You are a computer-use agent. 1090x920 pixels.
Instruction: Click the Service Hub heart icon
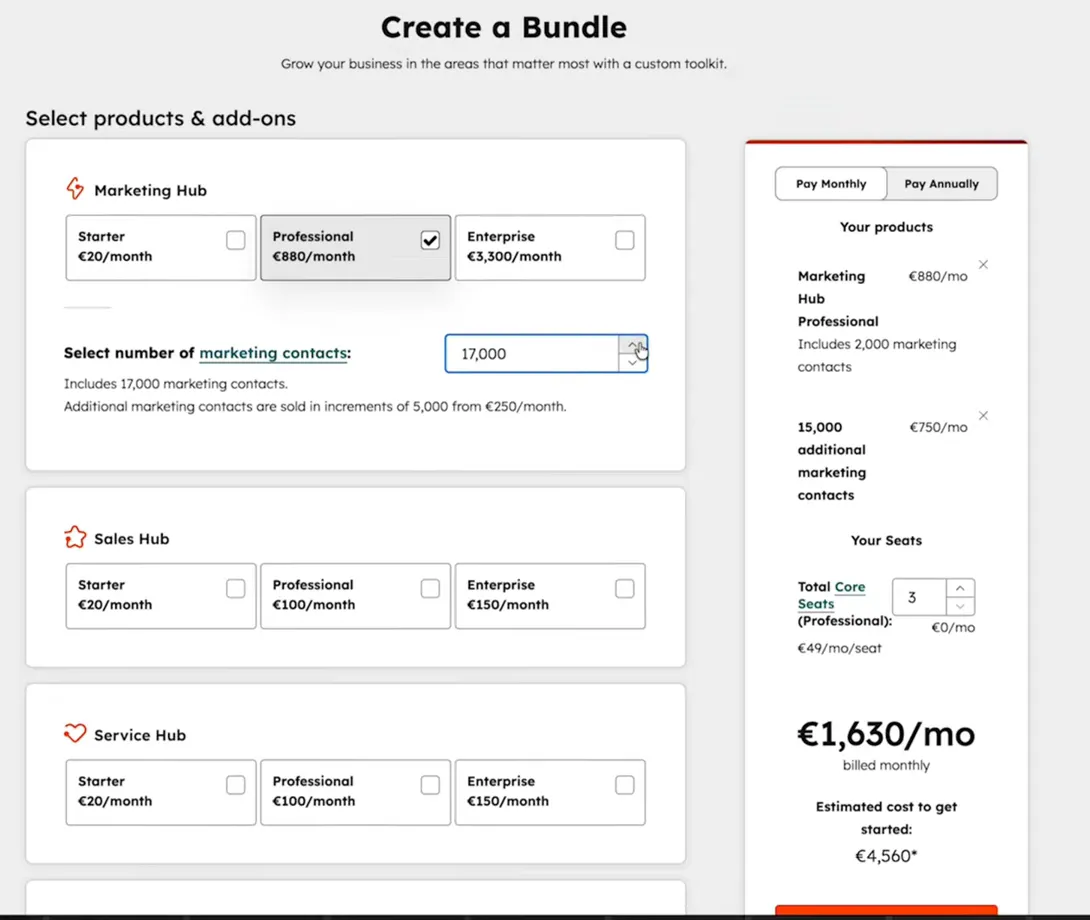tap(75, 733)
